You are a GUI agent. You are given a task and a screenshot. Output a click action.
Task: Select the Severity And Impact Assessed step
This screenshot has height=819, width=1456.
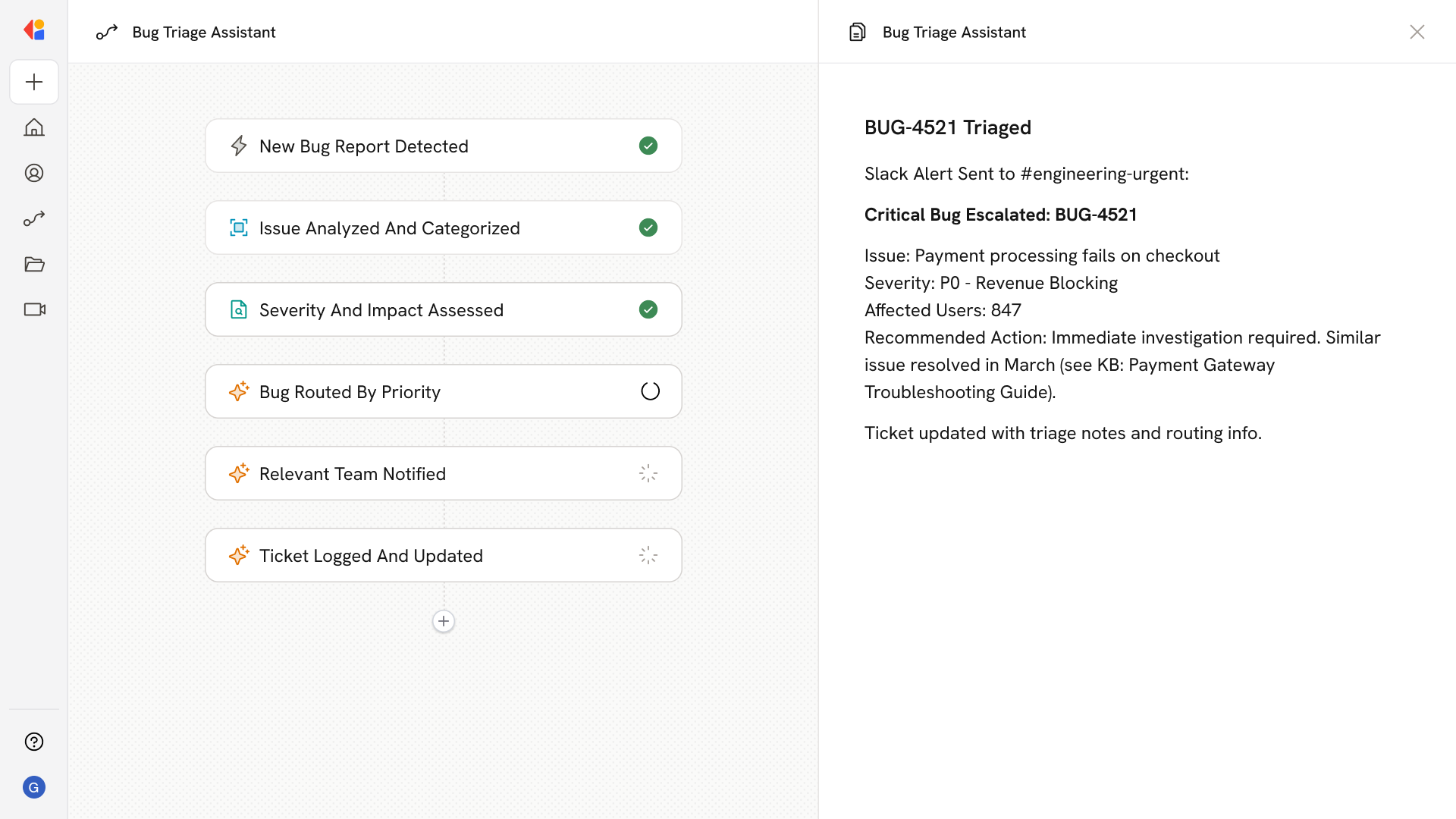pyautogui.click(x=443, y=309)
